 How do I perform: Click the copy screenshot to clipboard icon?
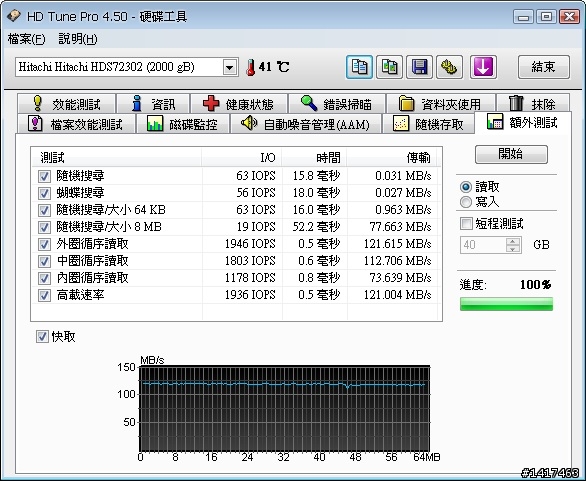click(x=389, y=67)
